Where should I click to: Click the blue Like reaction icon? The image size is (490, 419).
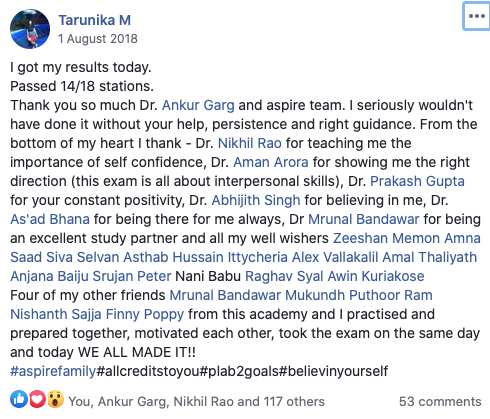click(x=19, y=399)
